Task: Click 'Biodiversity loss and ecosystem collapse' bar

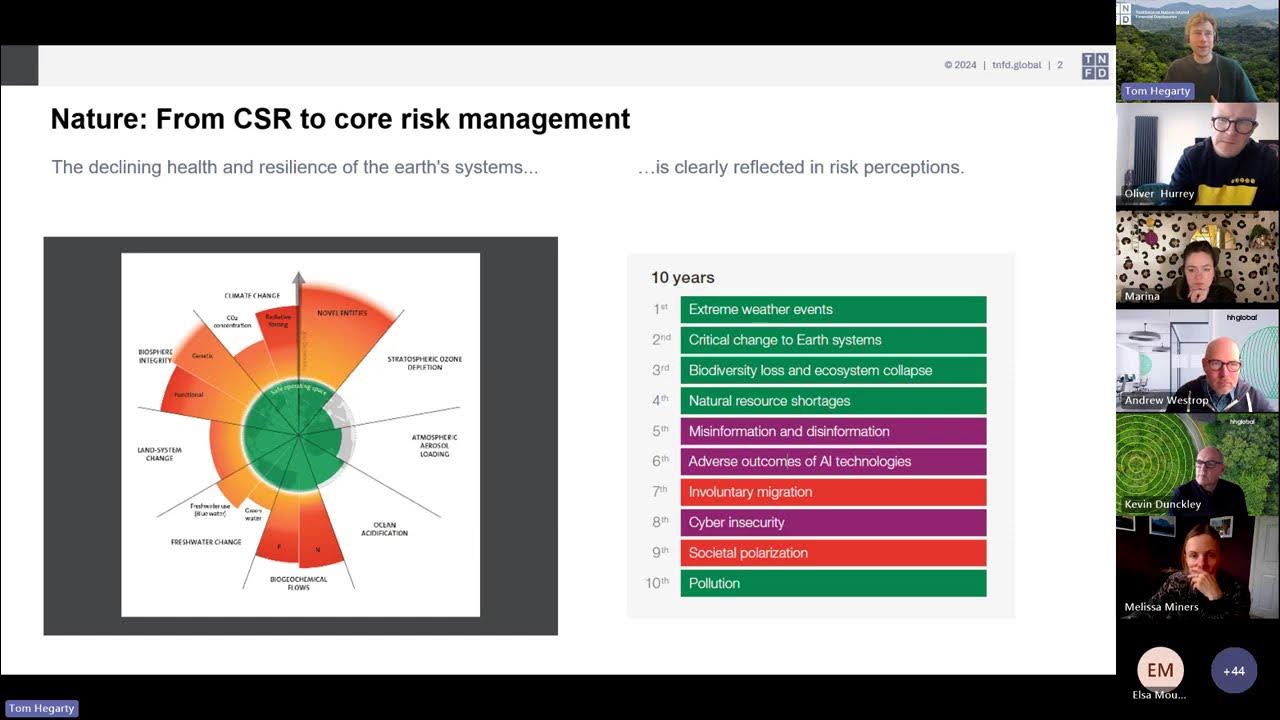Action: 833,370
